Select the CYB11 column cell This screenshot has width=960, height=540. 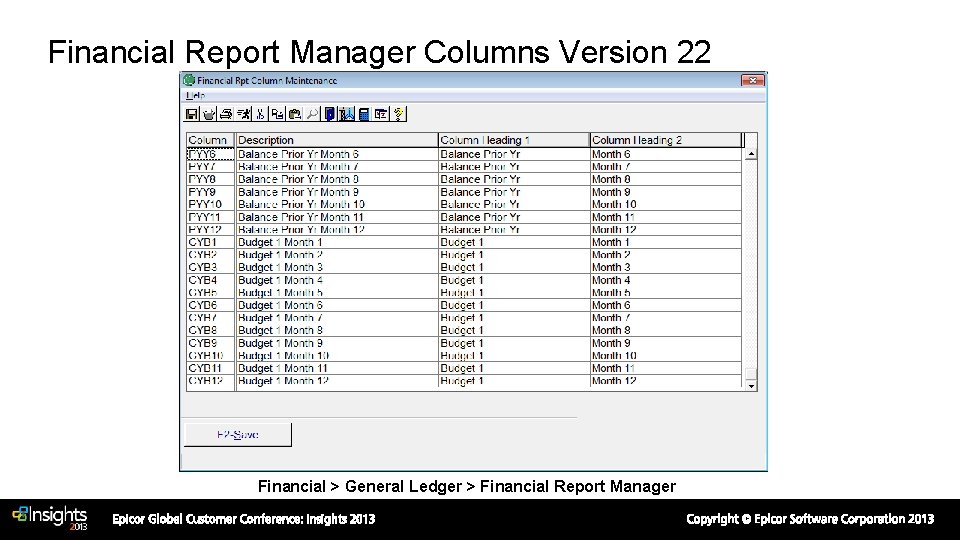(x=210, y=369)
